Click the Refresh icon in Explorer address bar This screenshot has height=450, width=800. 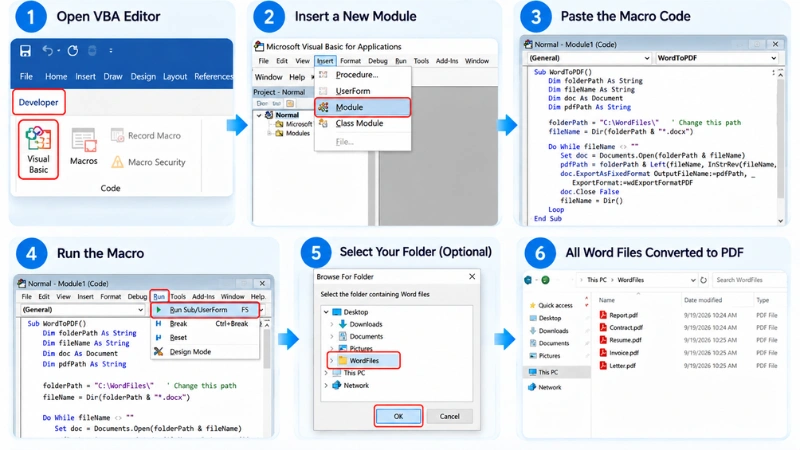pyautogui.click(x=704, y=280)
